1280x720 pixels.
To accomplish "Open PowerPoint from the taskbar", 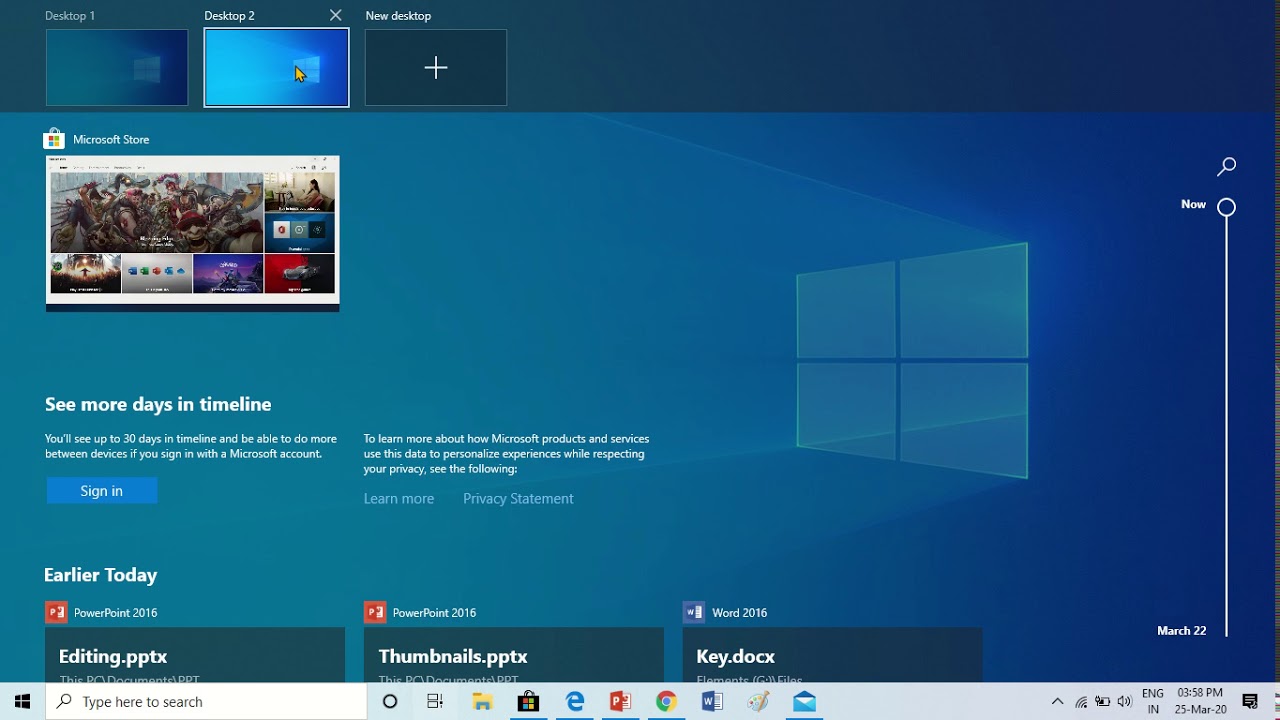I will (620, 702).
